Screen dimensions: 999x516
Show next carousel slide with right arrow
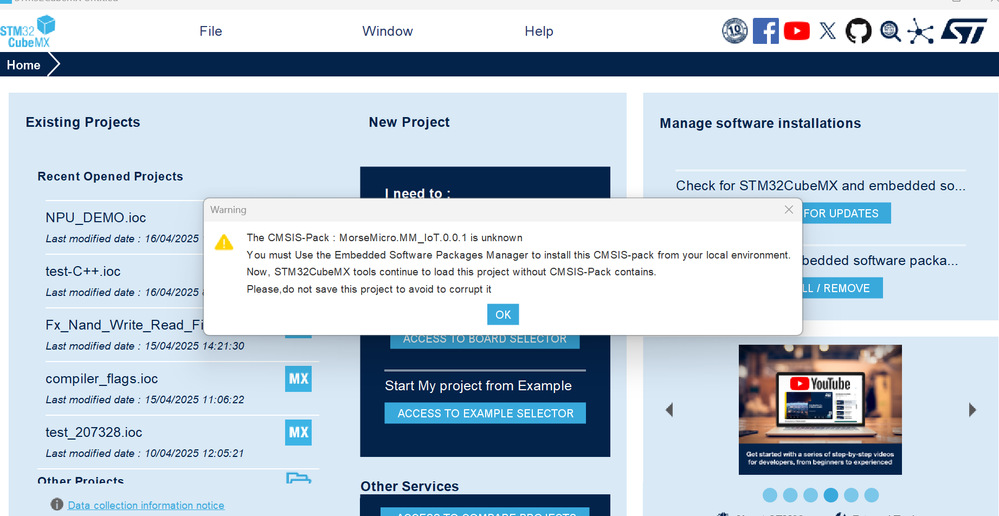click(972, 410)
